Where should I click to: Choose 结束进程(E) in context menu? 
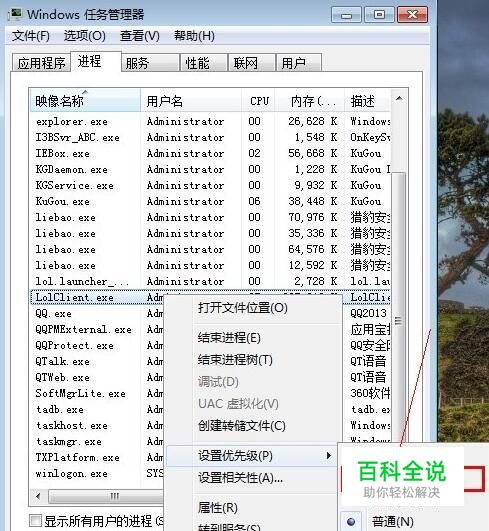pos(229,338)
